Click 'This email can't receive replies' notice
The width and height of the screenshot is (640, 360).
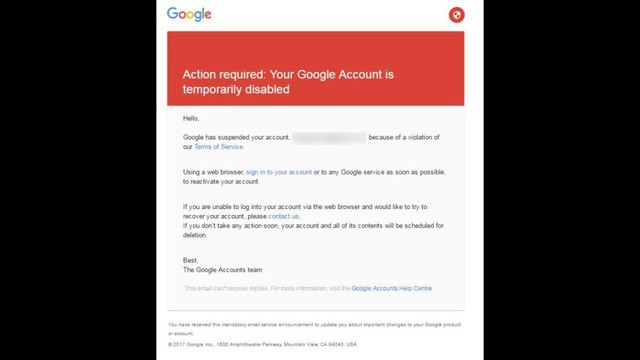tap(227, 288)
